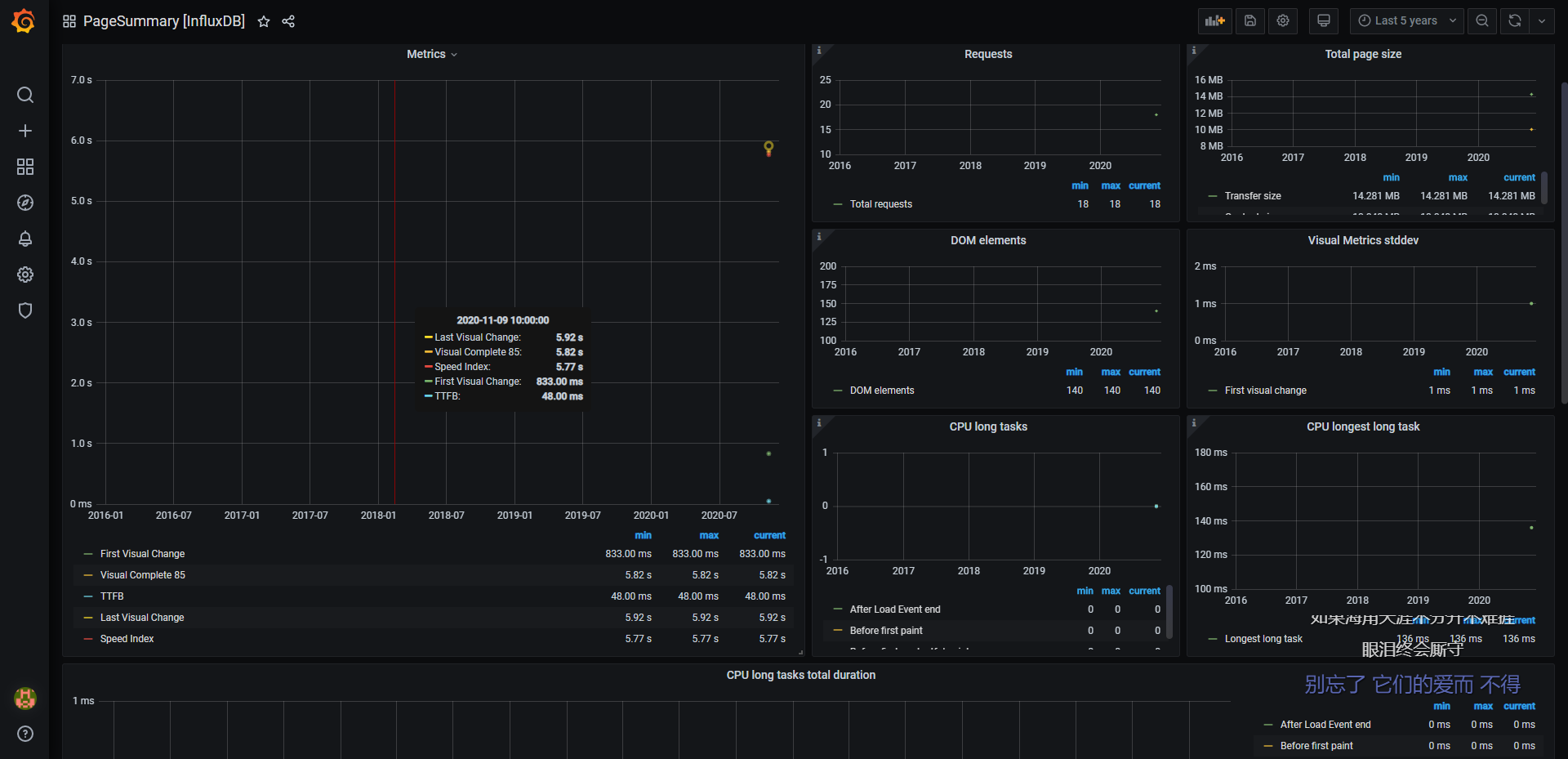The width and height of the screenshot is (1568, 759).
Task: Click the Create plus icon in sidebar
Action: coord(25,131)
